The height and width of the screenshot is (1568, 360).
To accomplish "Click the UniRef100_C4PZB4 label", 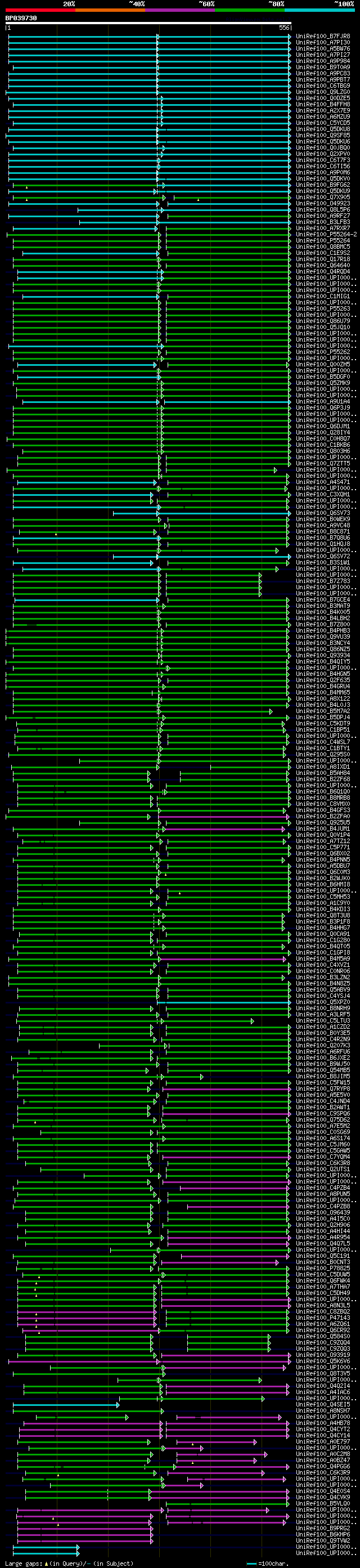I will click(323, 1188).
